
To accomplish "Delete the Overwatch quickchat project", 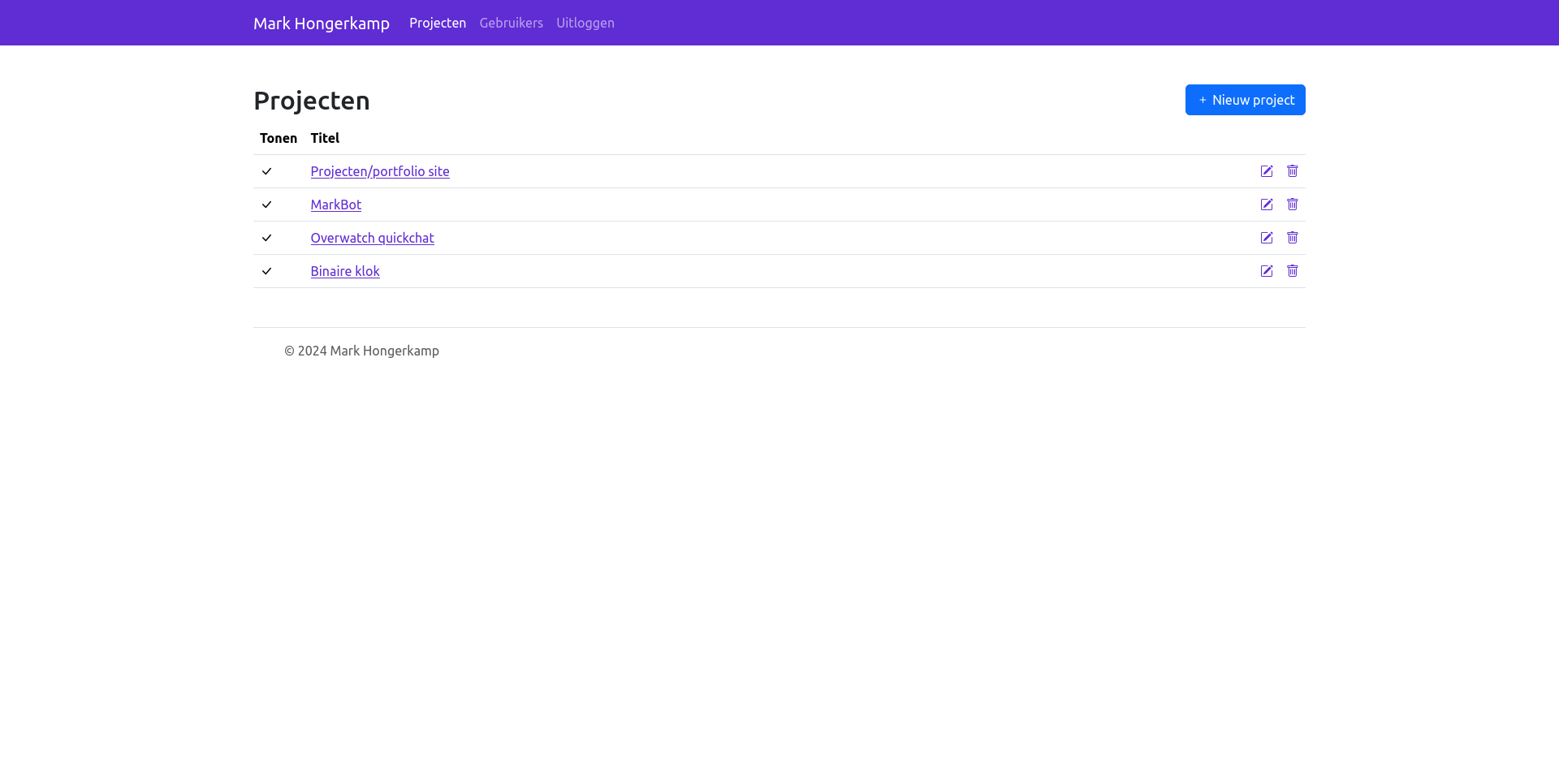I will (1293, 238).
